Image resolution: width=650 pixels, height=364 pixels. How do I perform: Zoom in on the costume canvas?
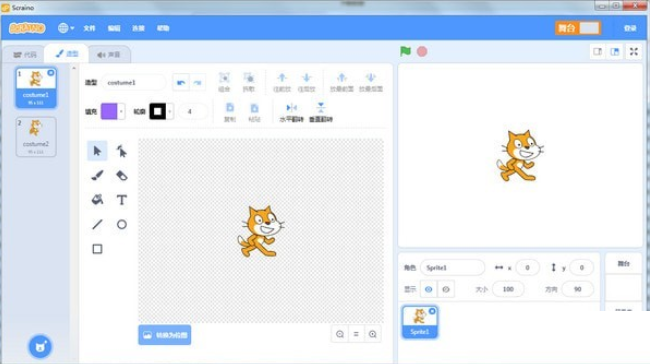click(x=373, y=334)
